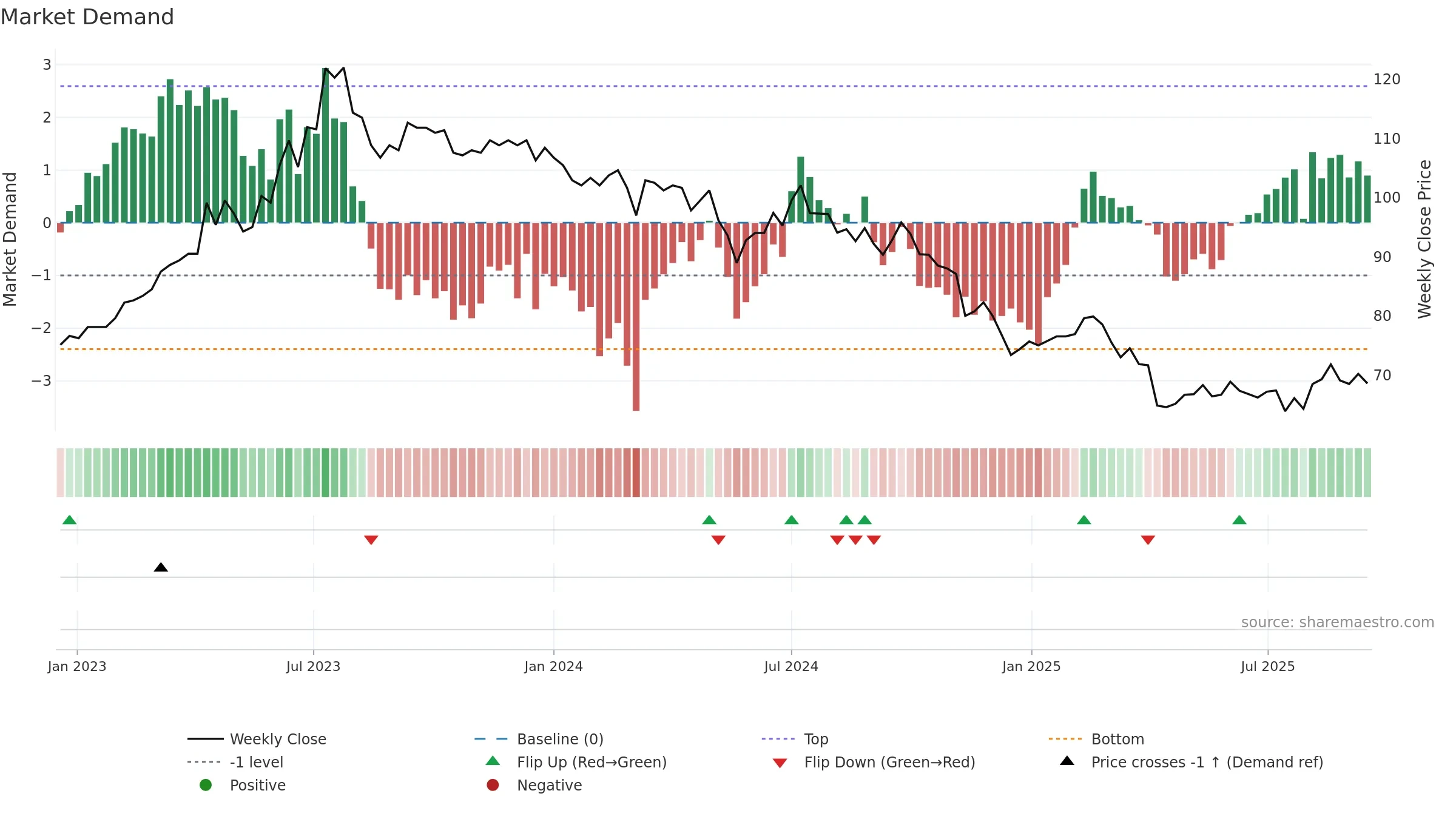Click the 100 price axis tick label
Viewport: 1456px width, 819px height.
pos(1387,198)
